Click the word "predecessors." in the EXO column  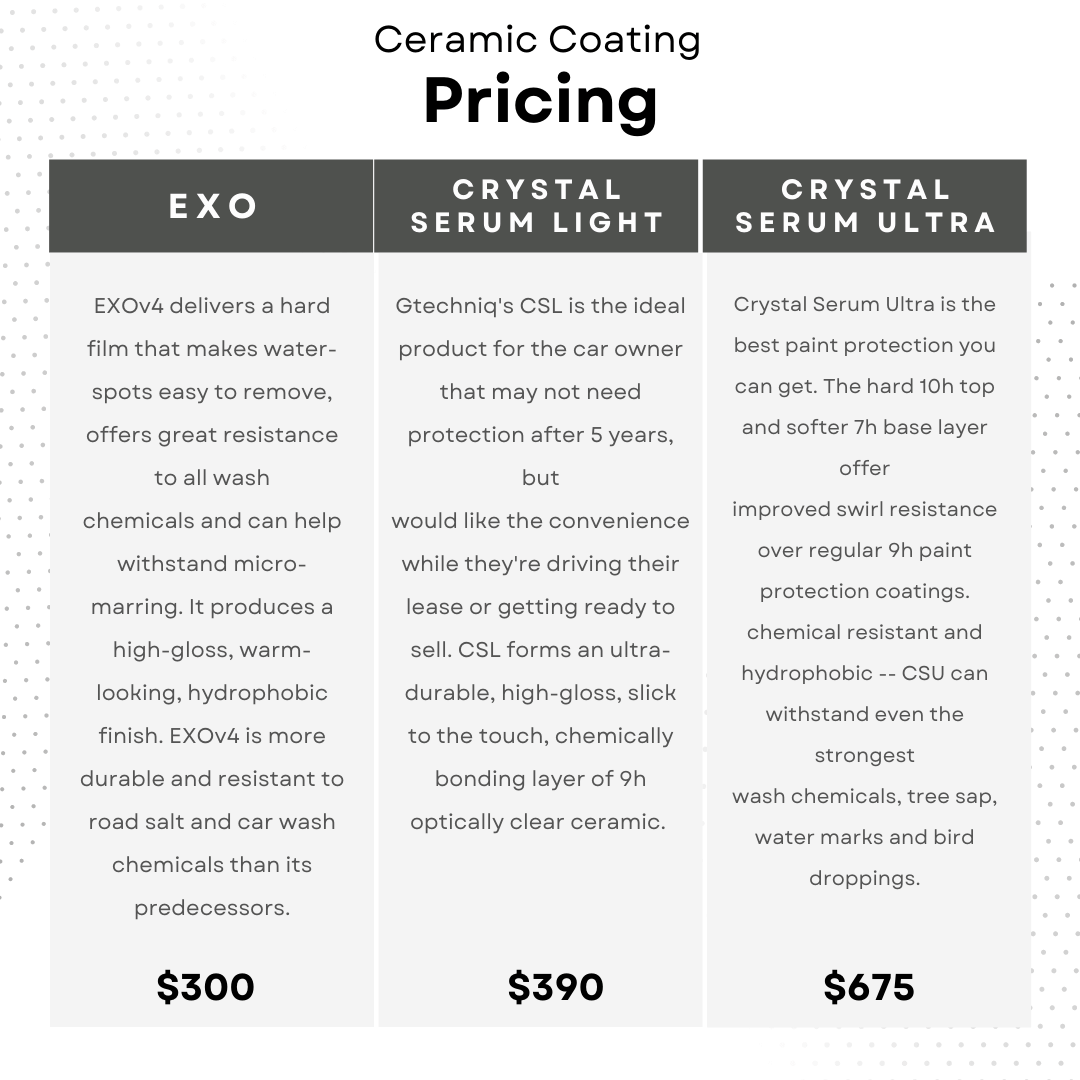coord(212,908)
